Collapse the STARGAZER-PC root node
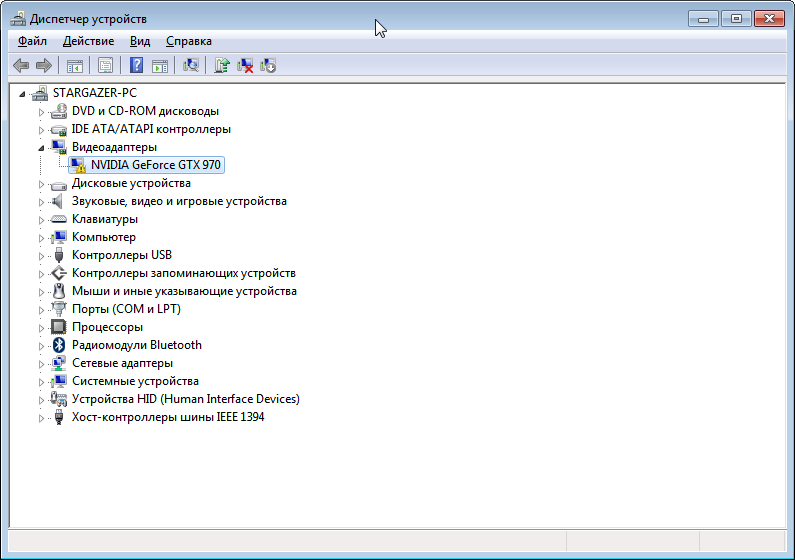The width and height of the screenshot is (795, 560). pyautogui.click(x=23, y=93)
